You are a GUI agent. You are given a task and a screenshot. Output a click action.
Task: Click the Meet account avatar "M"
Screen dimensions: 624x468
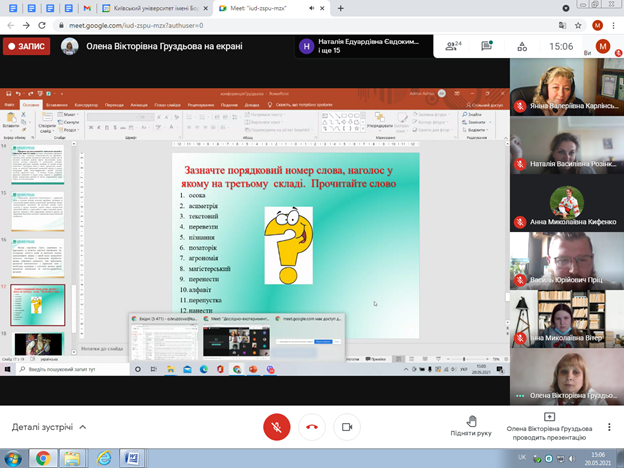[603, 46]
